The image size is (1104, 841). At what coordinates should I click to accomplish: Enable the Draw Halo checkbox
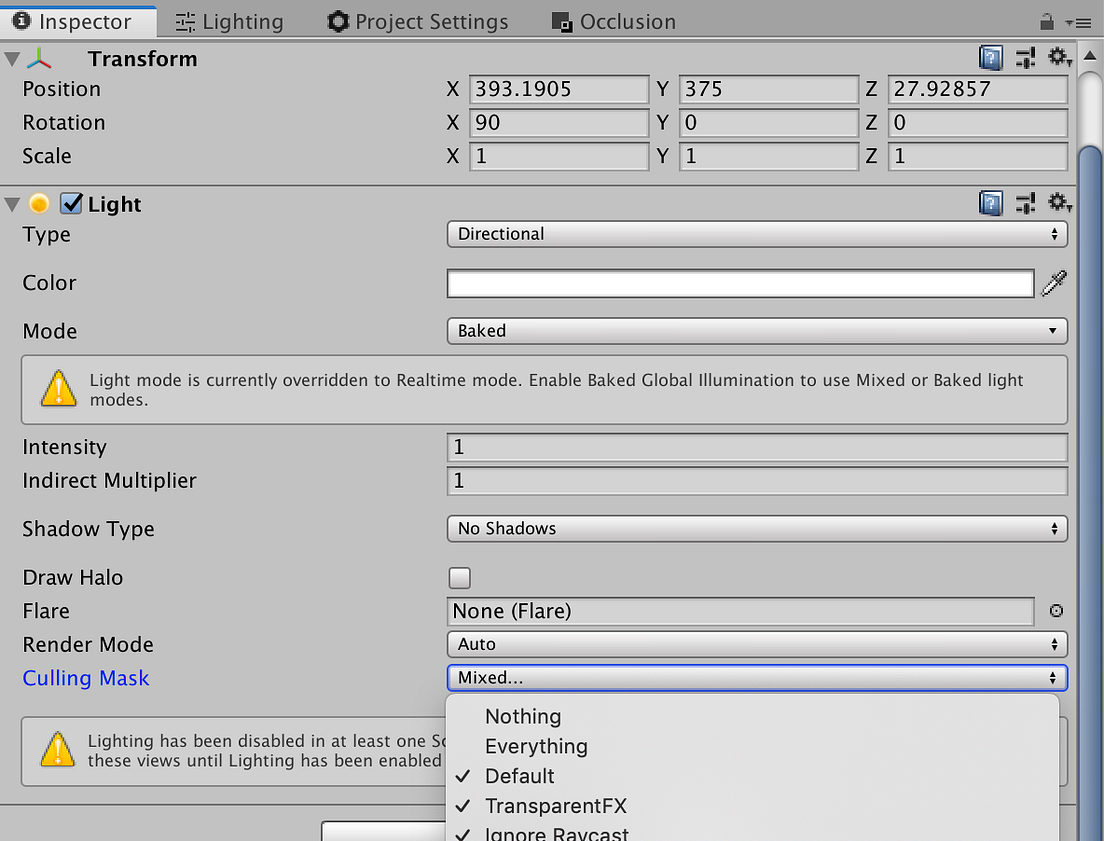(459, 577)
